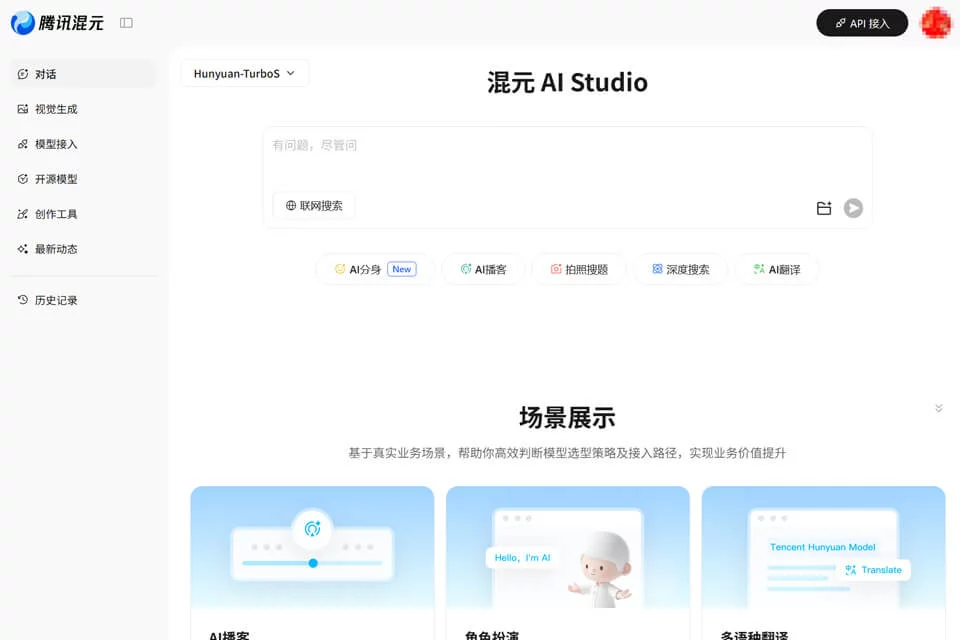
Task: Click the 开源模型 icon
Action: [23, 179]
